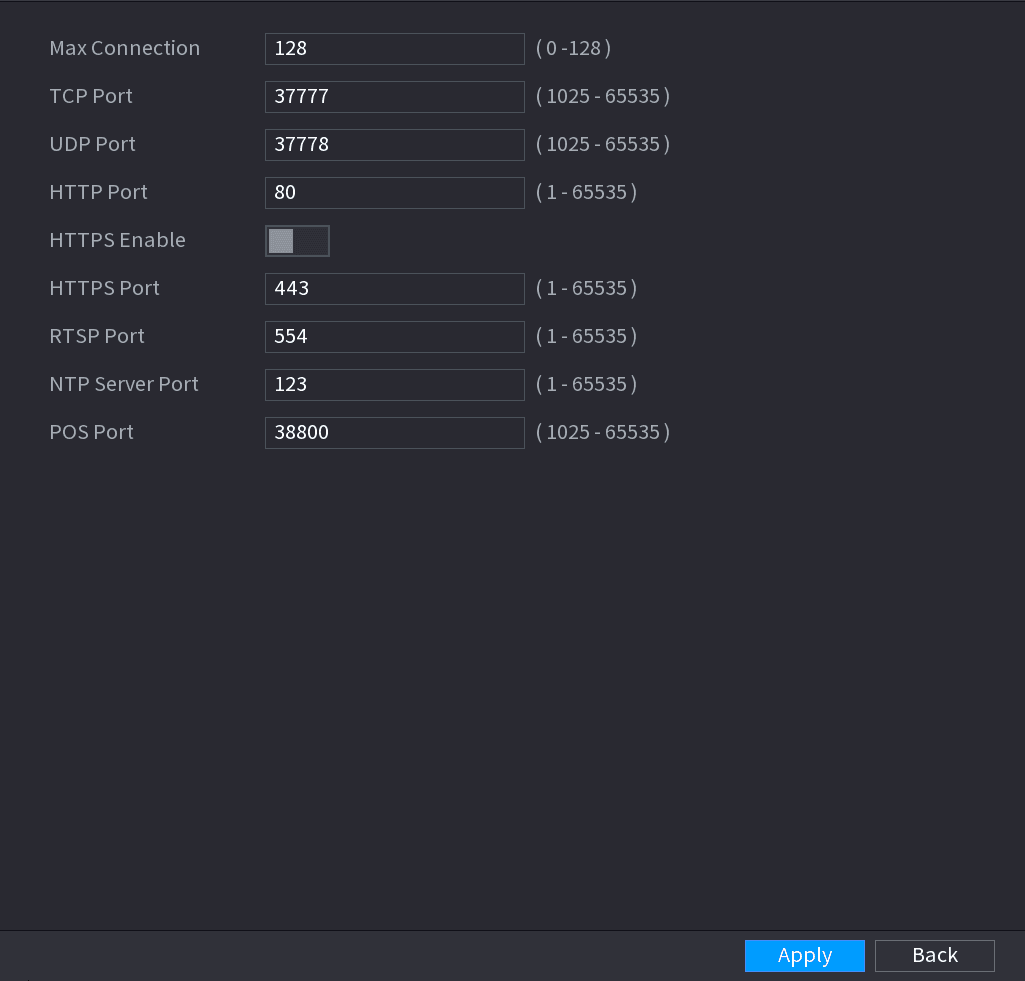The width and height of the screenshot is (1025, 981).
Task: Click the ( 0 -128 ) range hint
Action: coord(573,48)
